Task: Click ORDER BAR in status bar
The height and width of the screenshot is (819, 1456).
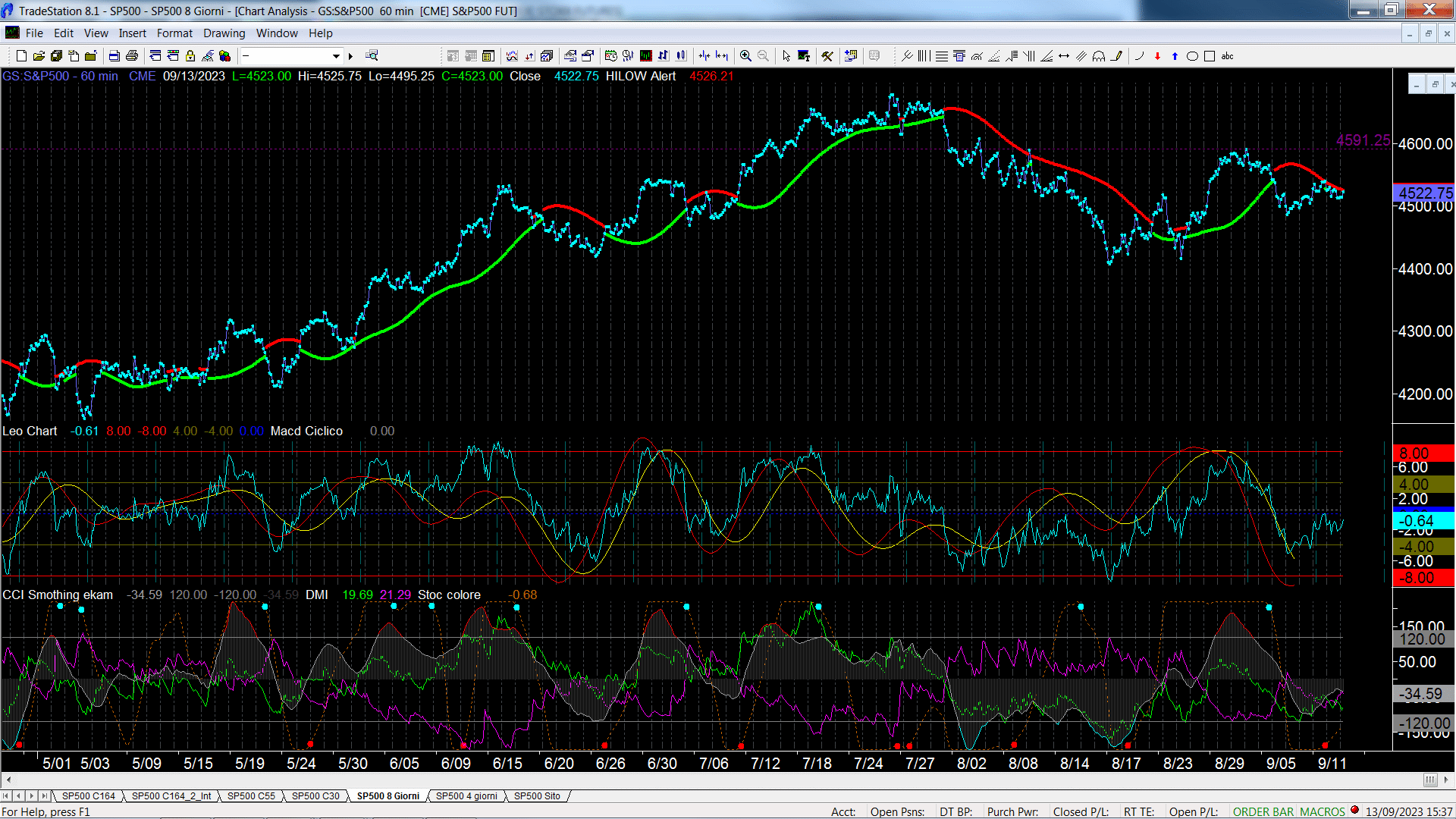Action: (x=1263, y=811)
